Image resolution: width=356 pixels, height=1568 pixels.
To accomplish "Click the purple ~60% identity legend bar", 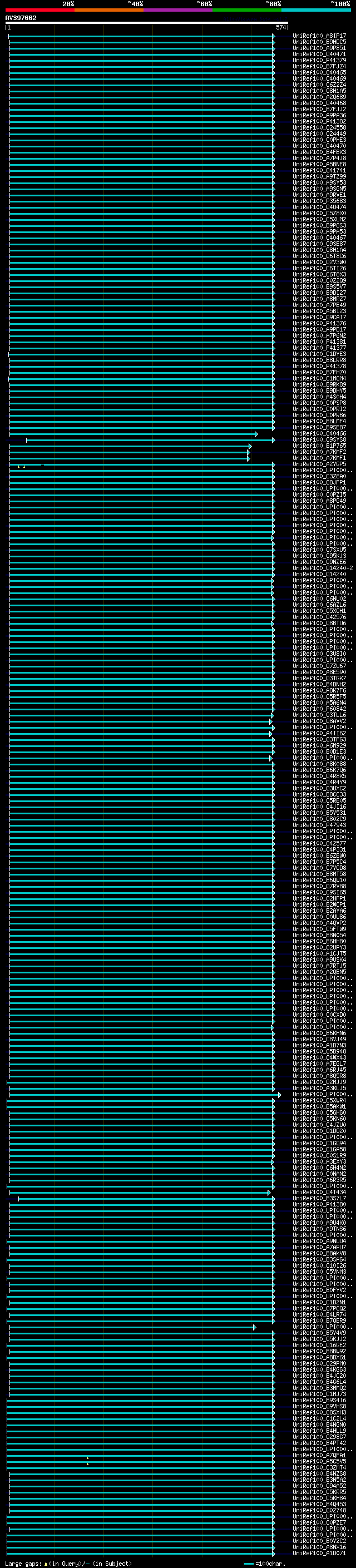I will [x=179, y=10].
